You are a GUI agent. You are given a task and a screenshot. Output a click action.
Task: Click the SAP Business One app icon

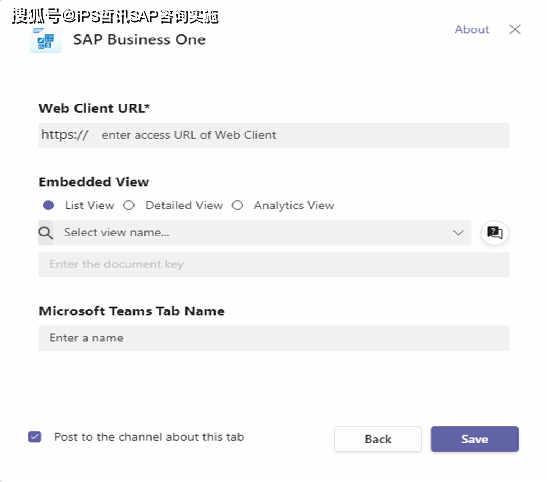pyautogui.click(x=46, y=40)
